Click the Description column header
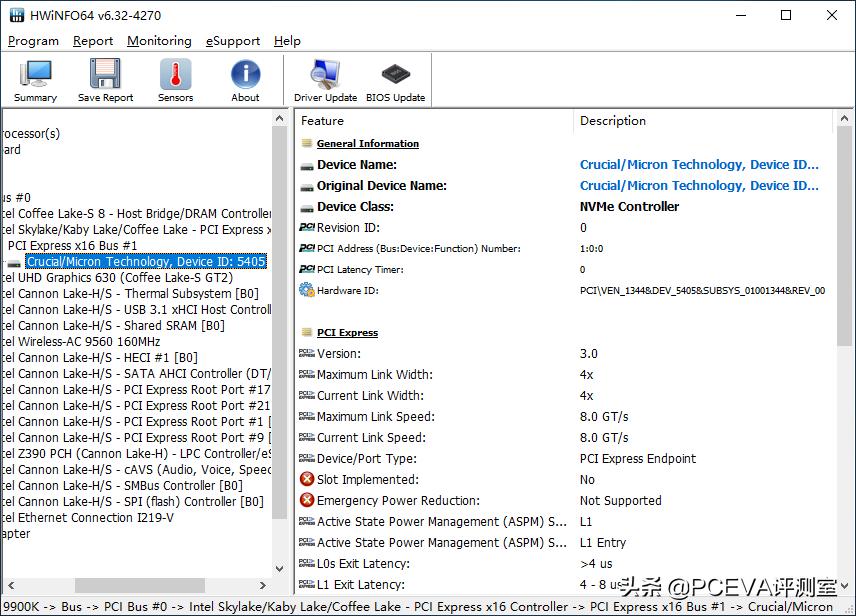Viewport: 856px width, 616px height. click(x=613, y=121)
